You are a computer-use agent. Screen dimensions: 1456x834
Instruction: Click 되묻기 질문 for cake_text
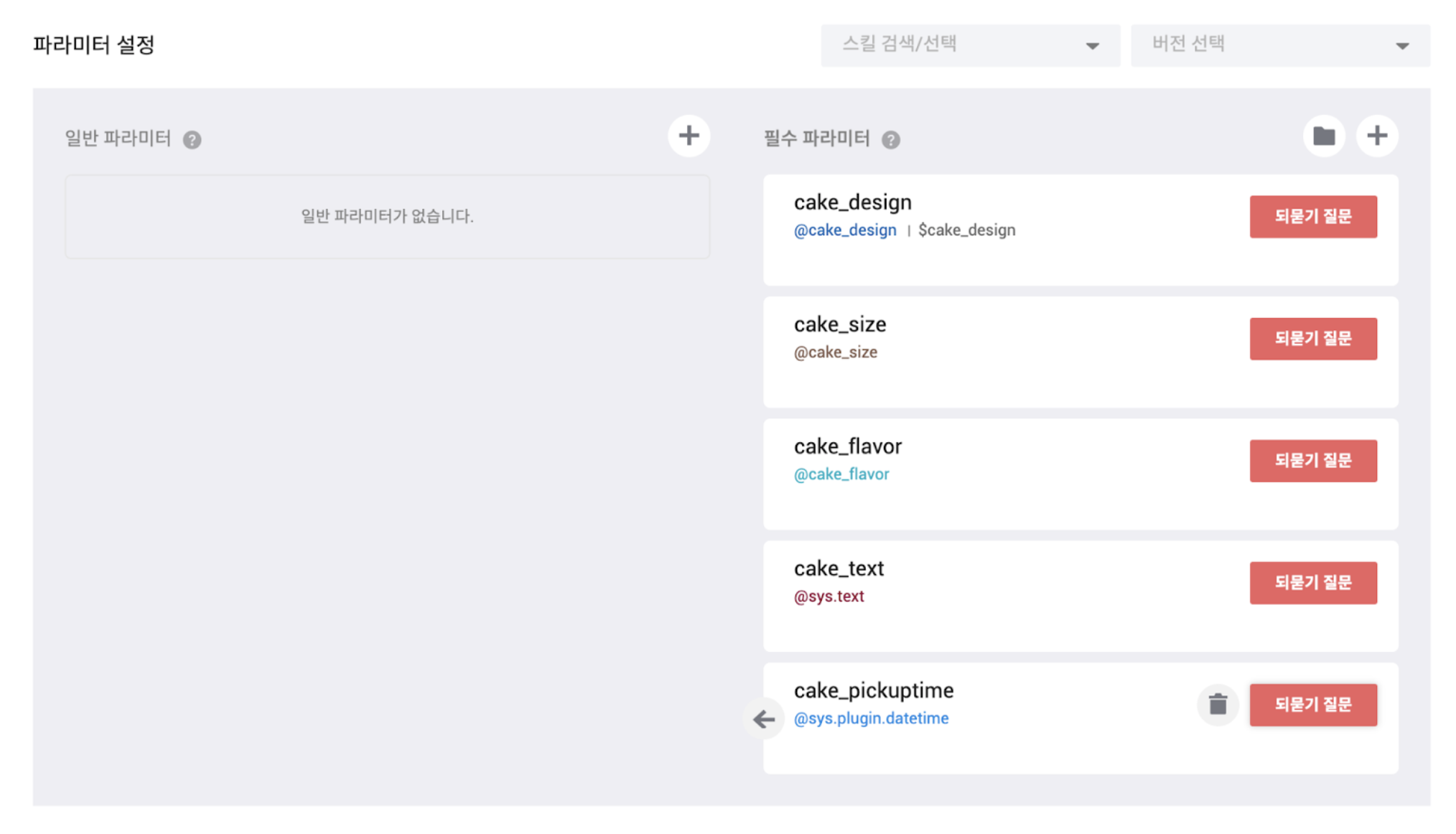pyautogui.click(x=1312, y=582)
